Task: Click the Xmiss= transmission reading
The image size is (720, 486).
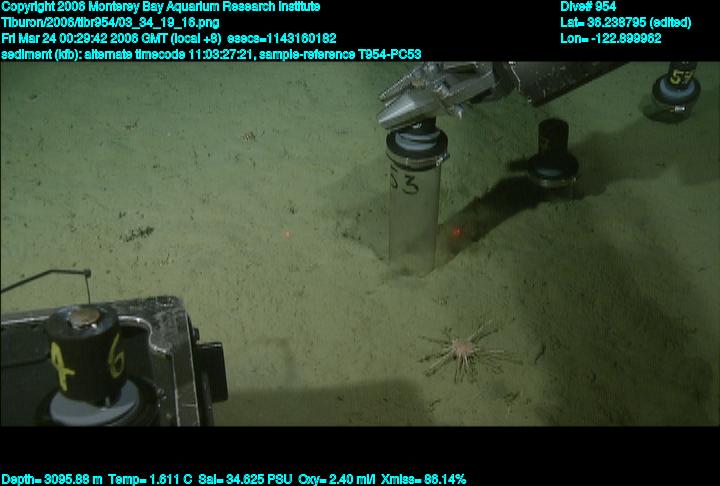Action: coord(424,480)
